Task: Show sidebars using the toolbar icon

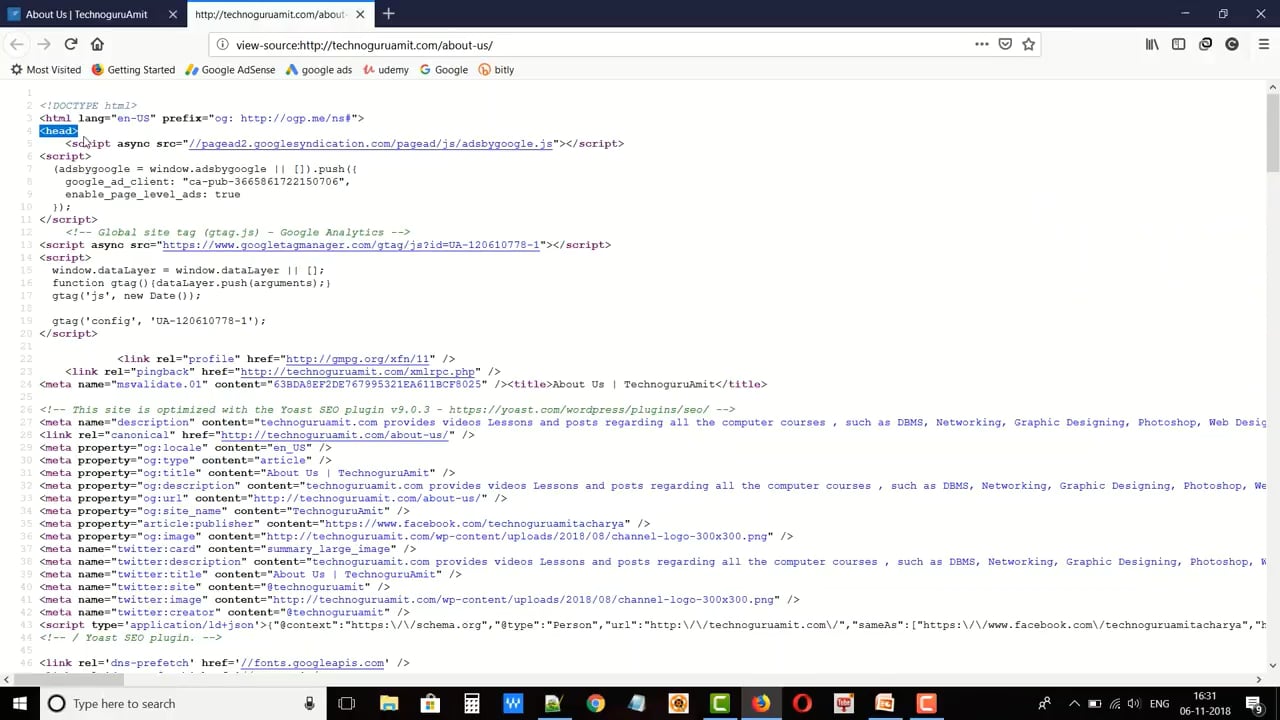Action: pos(1178,44)
